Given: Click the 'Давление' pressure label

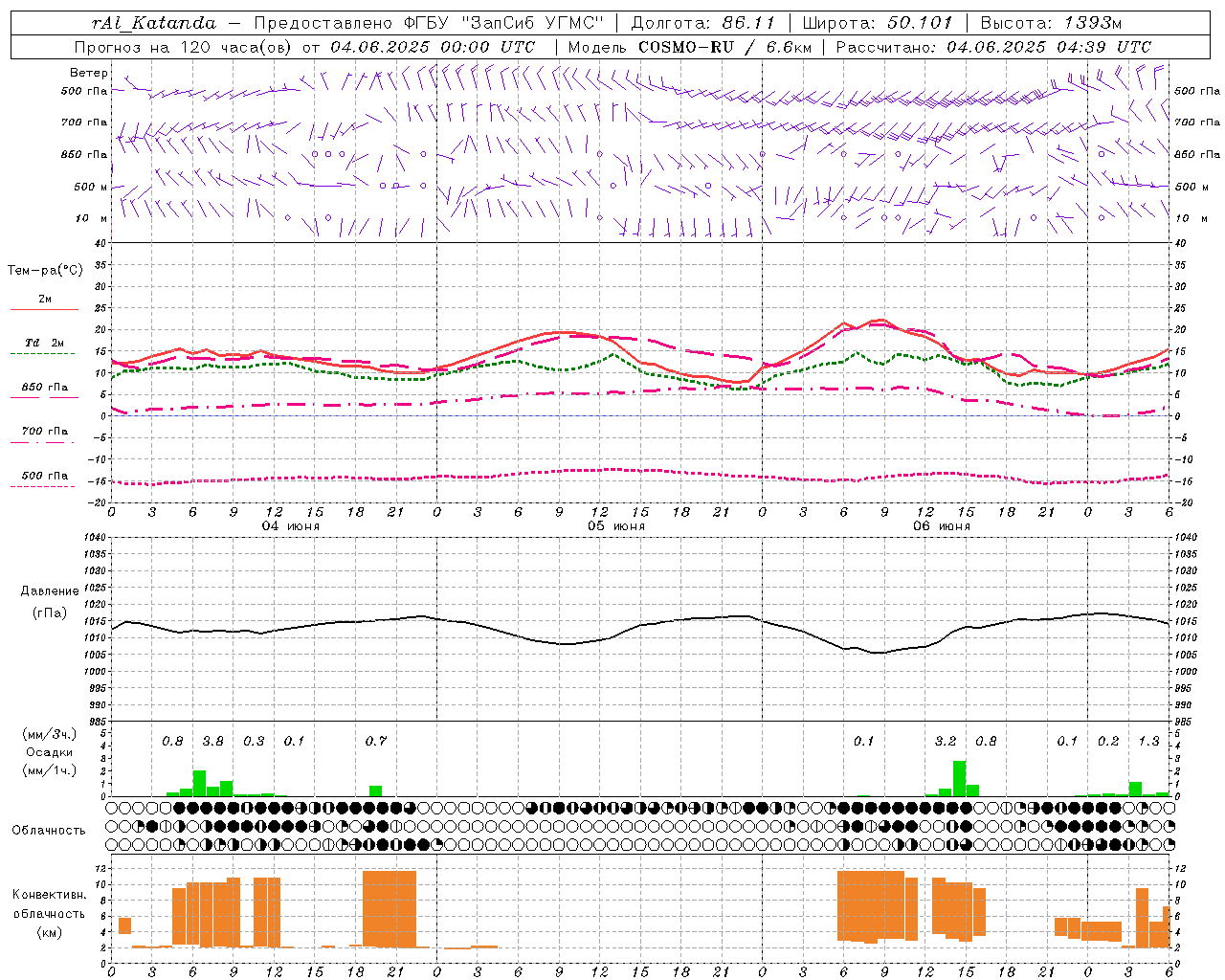Looking at the screenshot, I should [x=50, y=591].
